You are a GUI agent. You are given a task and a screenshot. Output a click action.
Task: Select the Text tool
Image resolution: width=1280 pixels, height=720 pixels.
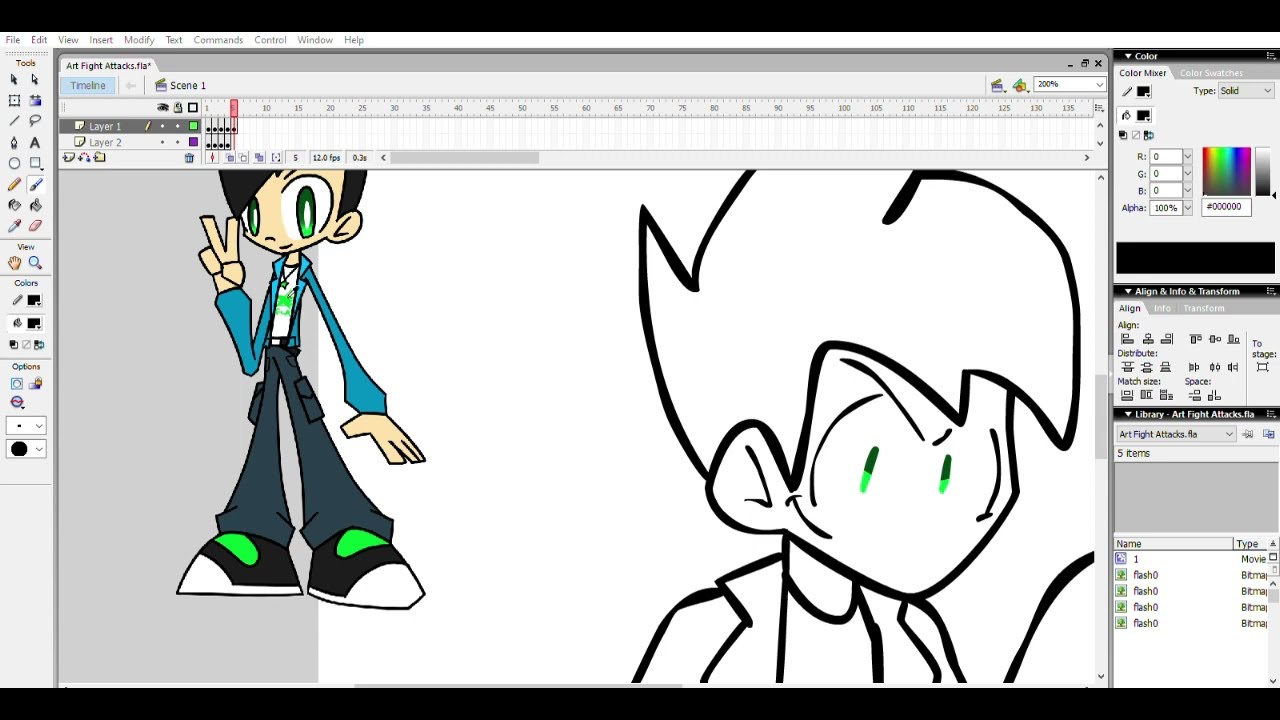pos(35,142)
